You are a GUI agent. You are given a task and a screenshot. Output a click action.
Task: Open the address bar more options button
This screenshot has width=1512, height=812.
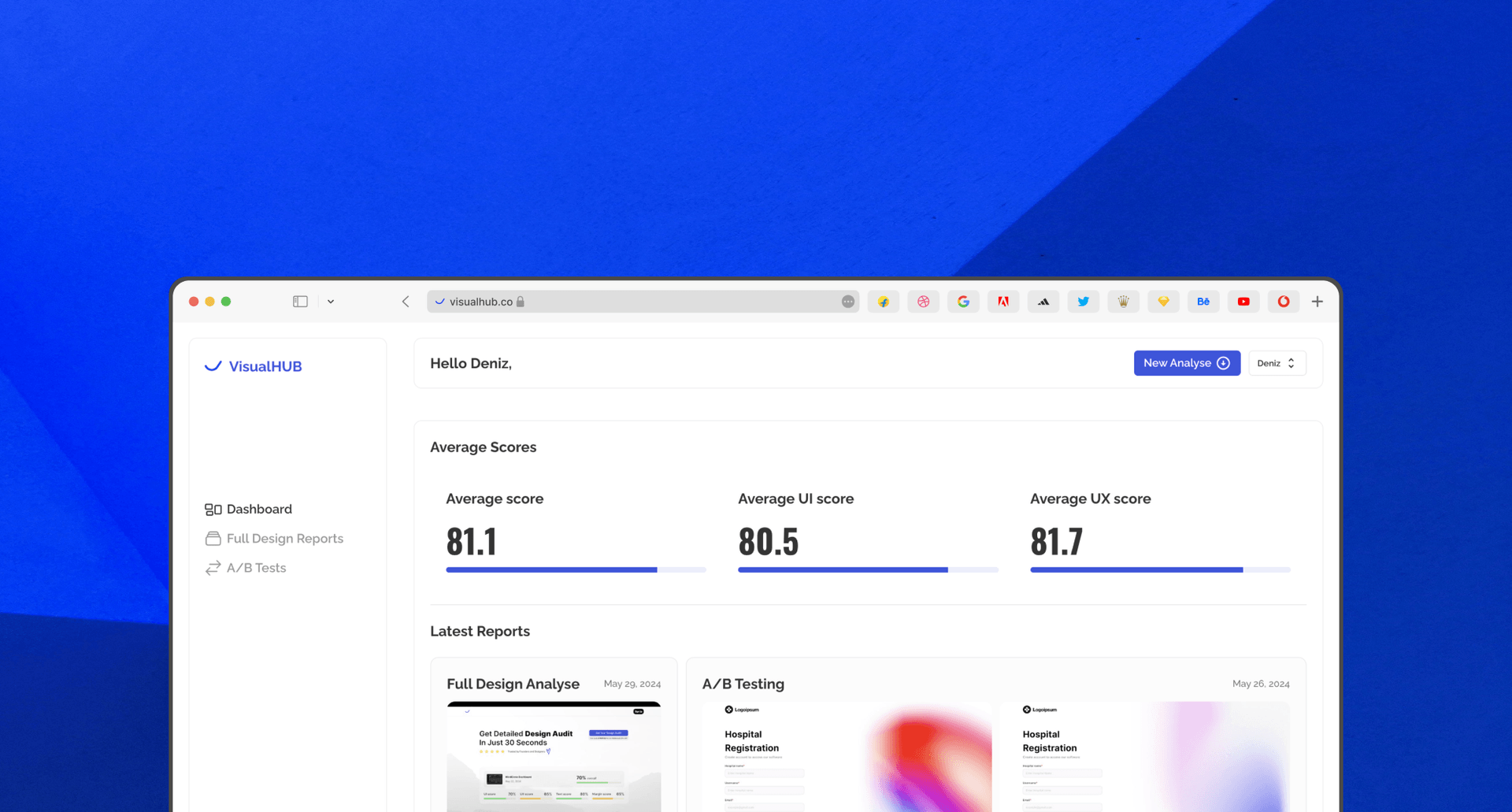pos(847,302)
